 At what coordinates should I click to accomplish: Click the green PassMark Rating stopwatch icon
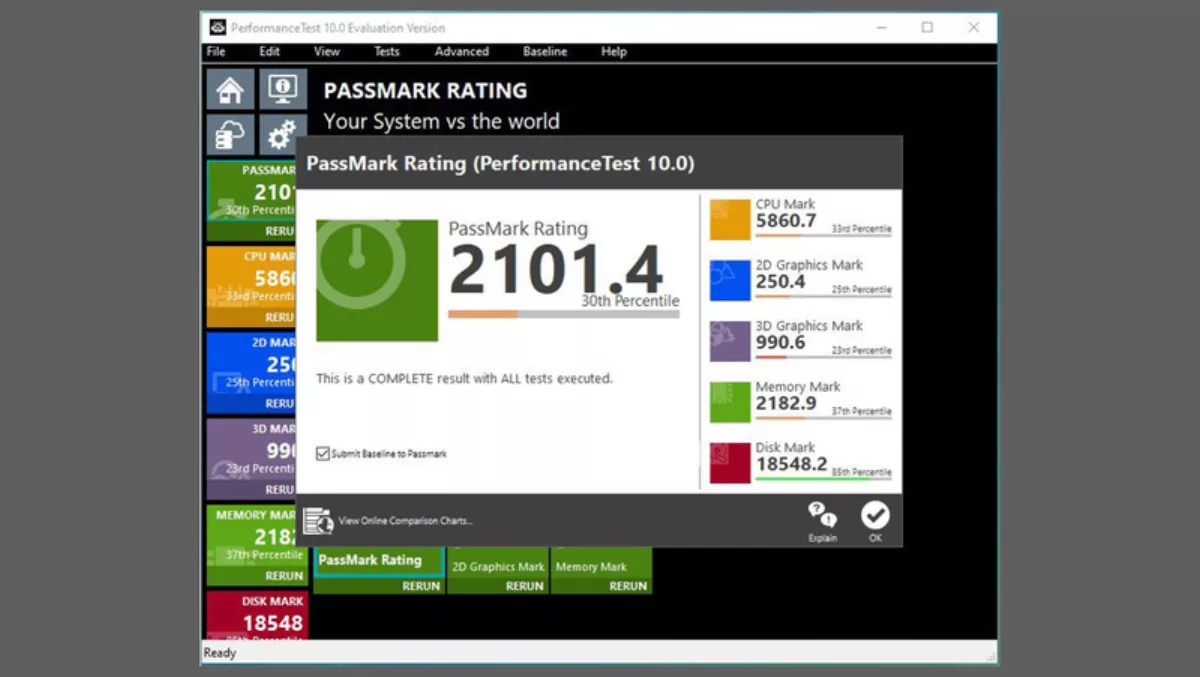pos(377,281)
